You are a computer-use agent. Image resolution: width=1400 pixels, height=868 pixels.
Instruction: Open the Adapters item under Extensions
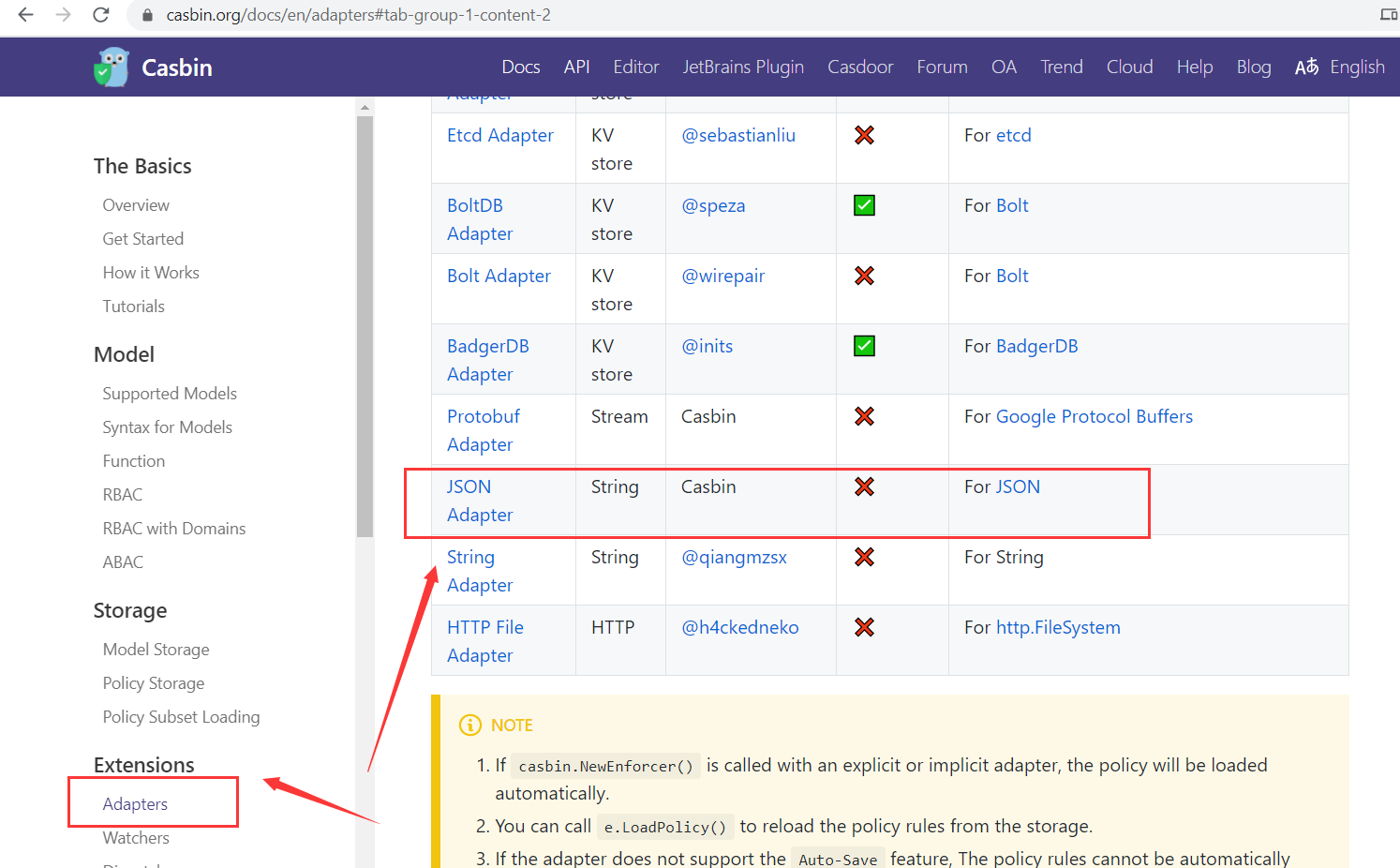point(135,804)
